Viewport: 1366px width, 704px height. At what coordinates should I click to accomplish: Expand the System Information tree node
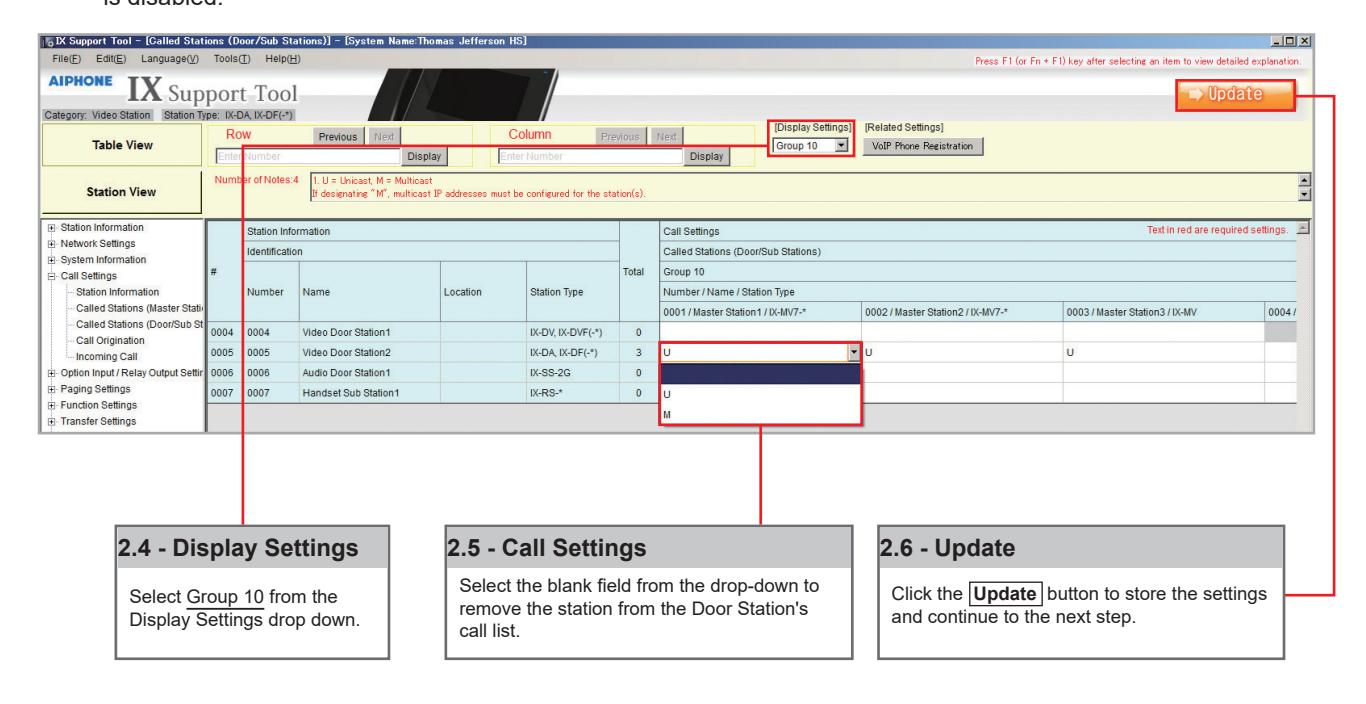click(x=51, y=258)
